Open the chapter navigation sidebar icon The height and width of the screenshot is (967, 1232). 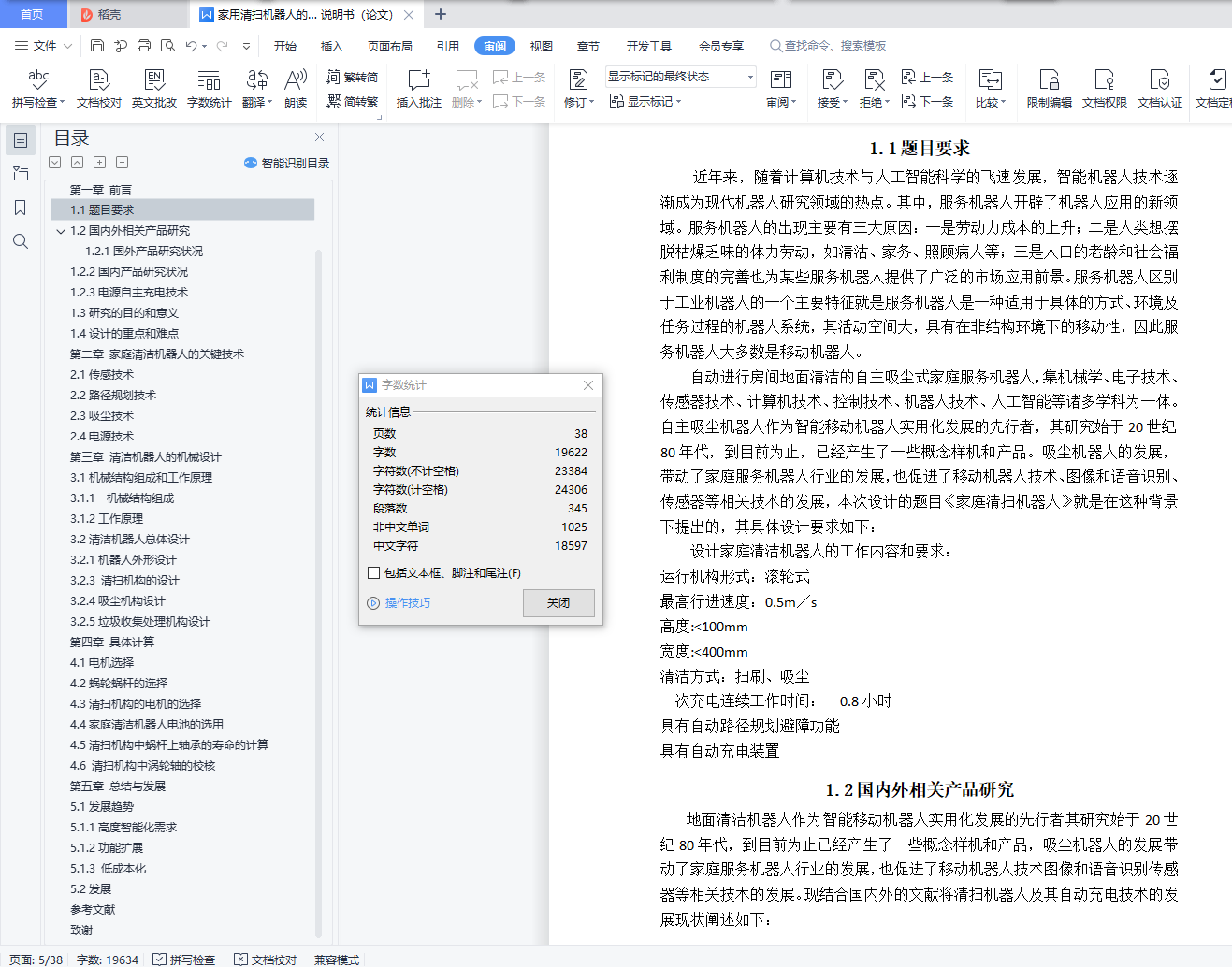pos(21,174)
